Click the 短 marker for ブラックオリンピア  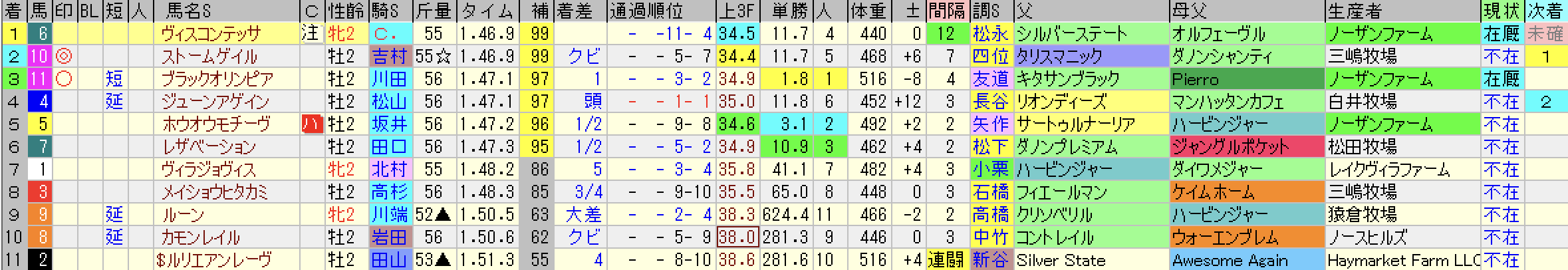tap(114, 79)
